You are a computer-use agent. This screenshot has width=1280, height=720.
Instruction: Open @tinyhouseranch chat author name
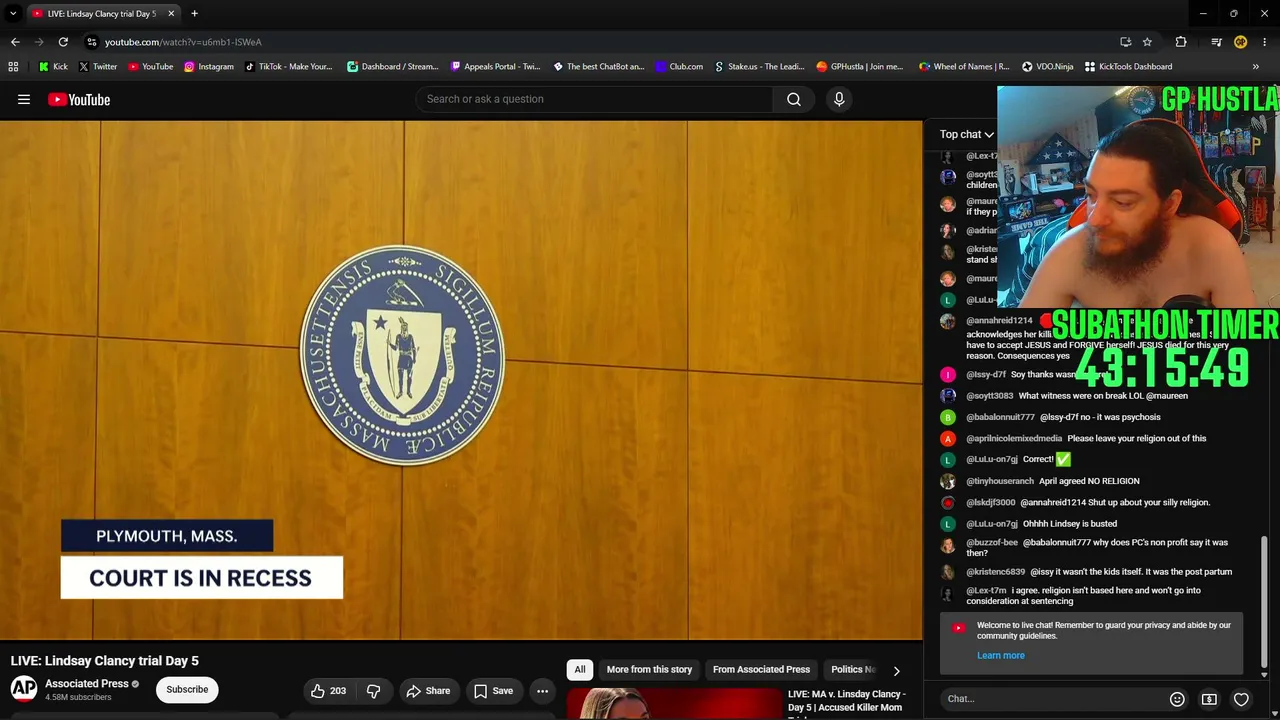pos(1000,481)
